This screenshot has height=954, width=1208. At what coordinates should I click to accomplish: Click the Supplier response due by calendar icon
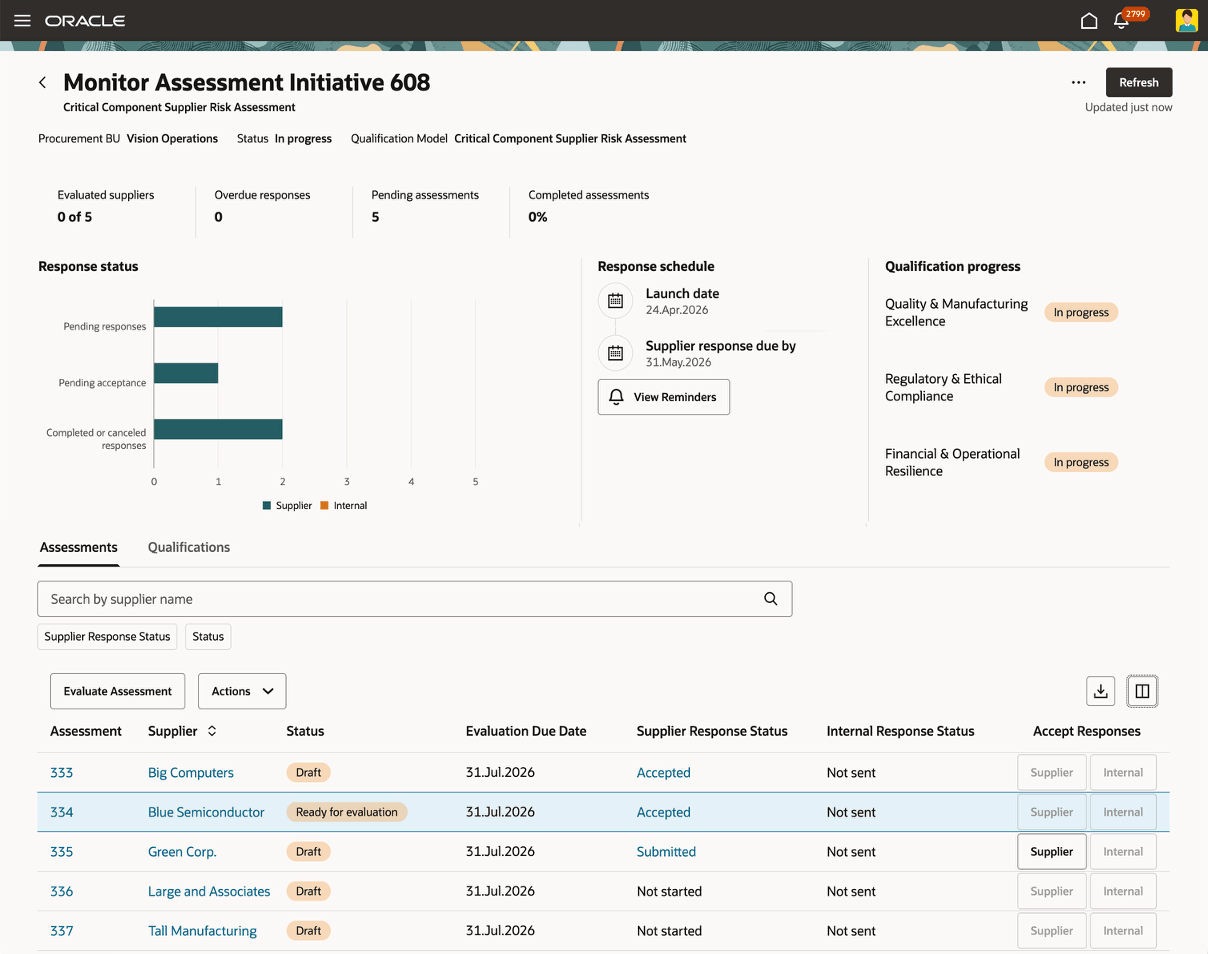click(x=615, y=352)
